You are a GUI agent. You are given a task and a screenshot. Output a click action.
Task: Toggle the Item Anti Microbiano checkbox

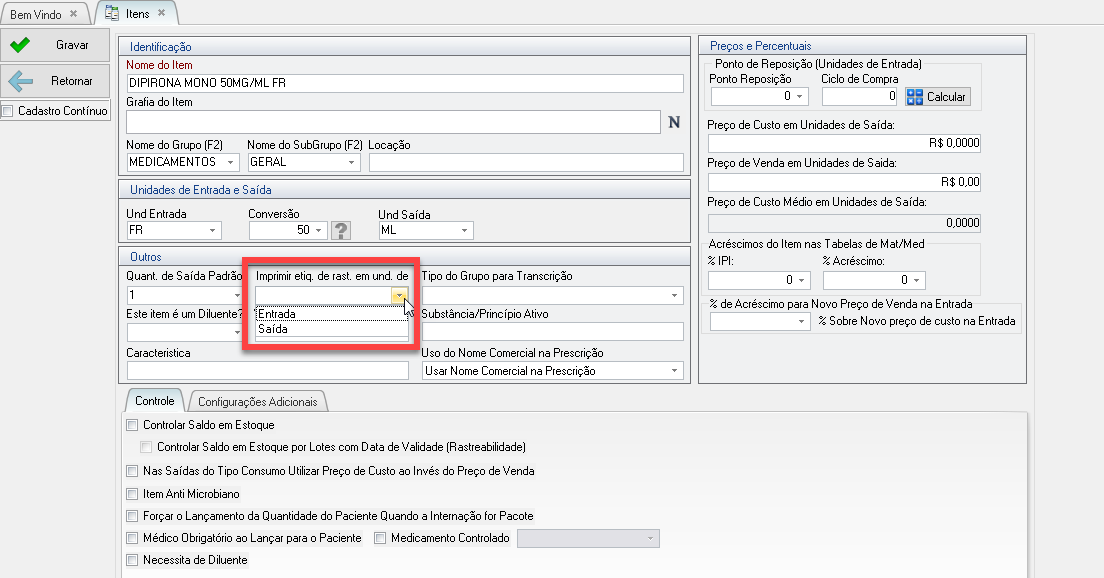(133, 494)
